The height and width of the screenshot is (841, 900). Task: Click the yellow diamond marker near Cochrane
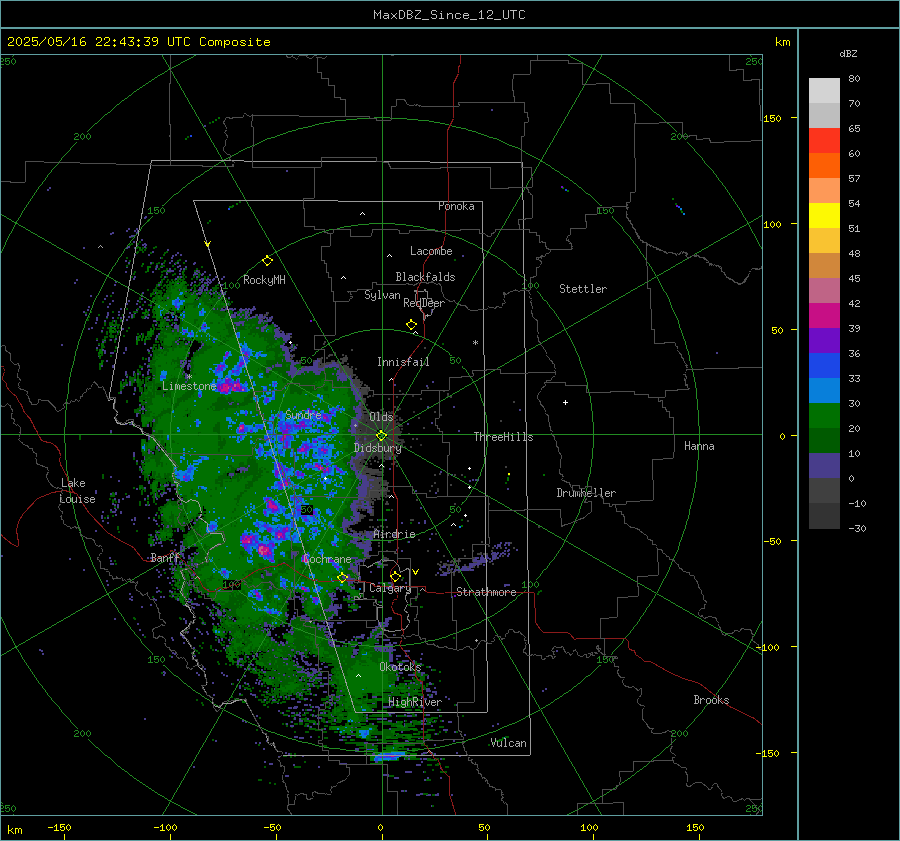[343, 578]
